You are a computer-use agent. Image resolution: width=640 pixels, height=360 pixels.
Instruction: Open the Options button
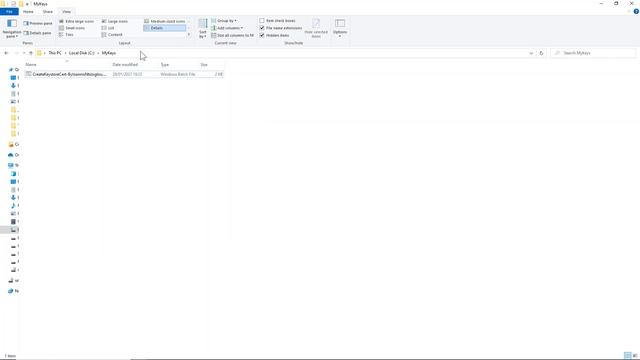pos(340,28)
